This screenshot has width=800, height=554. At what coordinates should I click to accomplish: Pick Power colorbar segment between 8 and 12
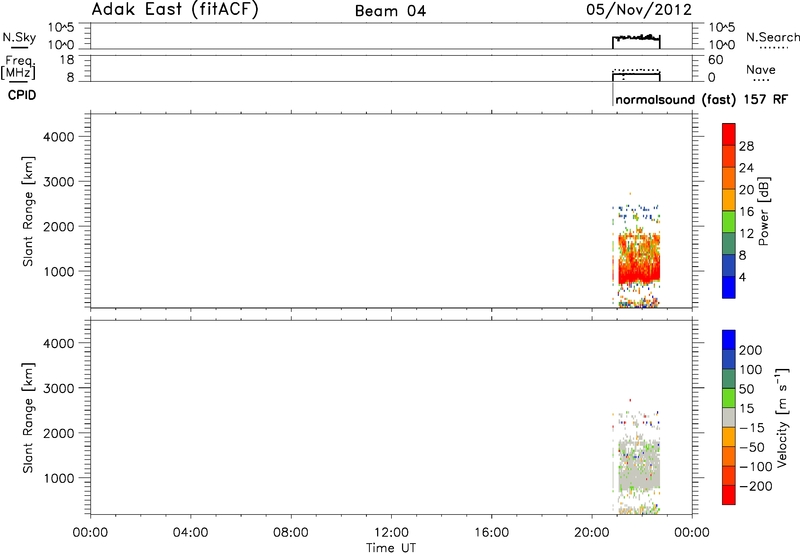[x=729, y=243]
